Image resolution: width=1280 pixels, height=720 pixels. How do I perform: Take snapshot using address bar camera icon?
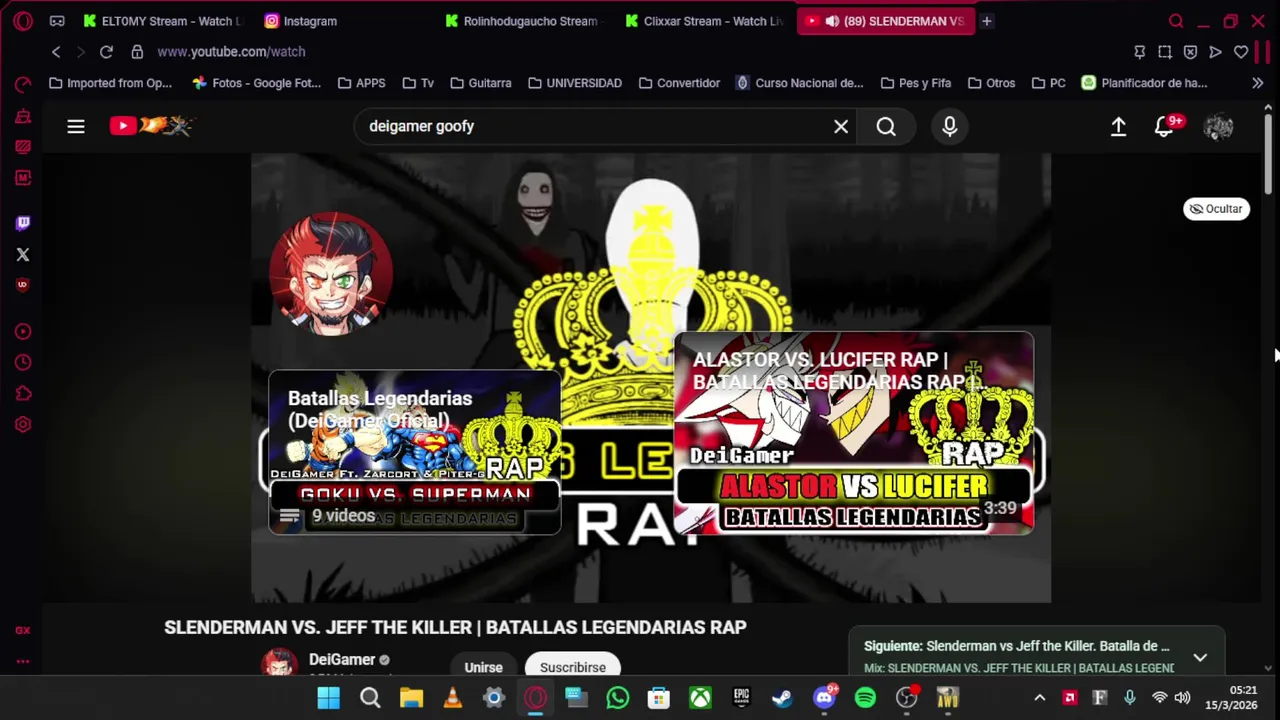coord(1165,52)
